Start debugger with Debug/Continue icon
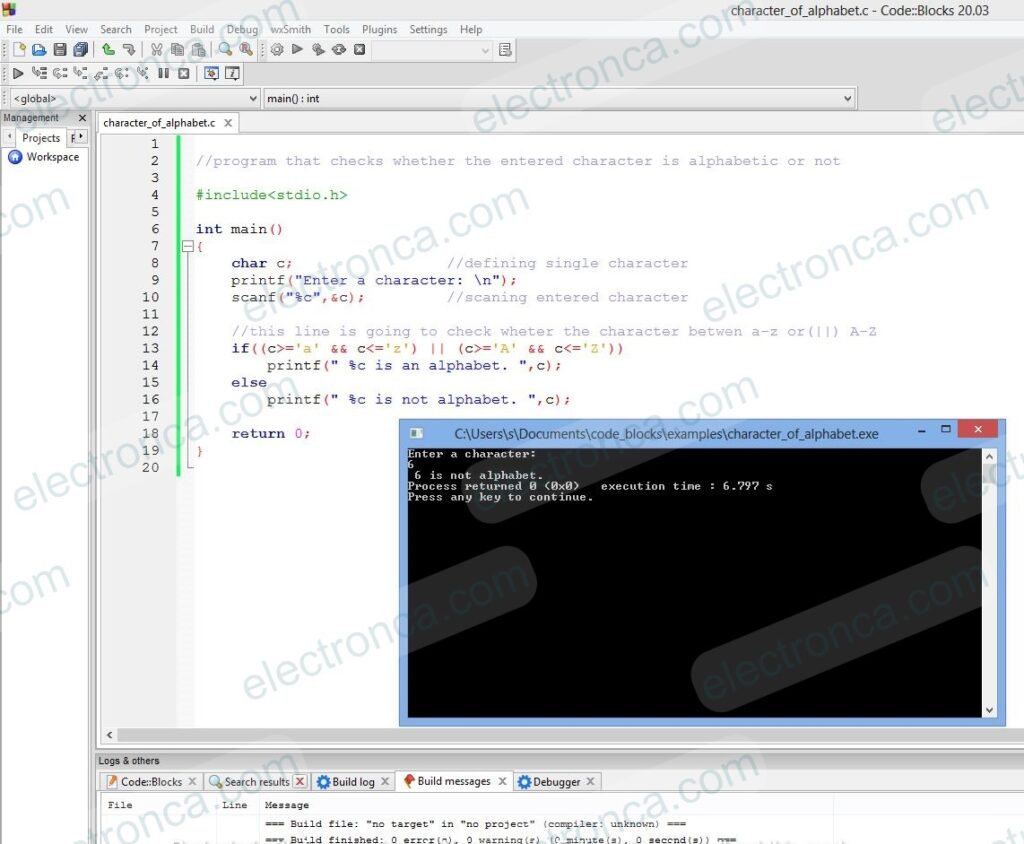Viewport: 1024px width, 844px height. (18, 73)
